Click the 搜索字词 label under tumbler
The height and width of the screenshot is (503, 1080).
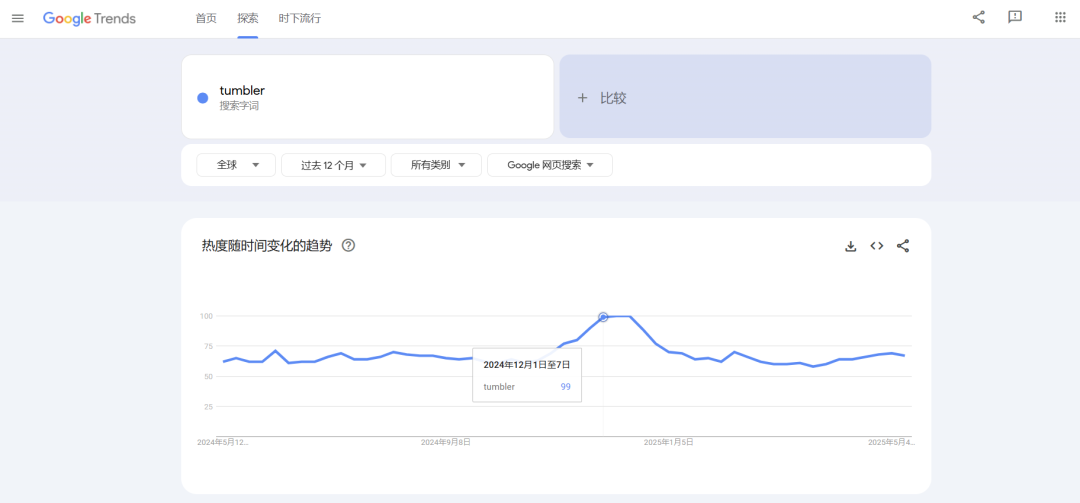[239, 106]
